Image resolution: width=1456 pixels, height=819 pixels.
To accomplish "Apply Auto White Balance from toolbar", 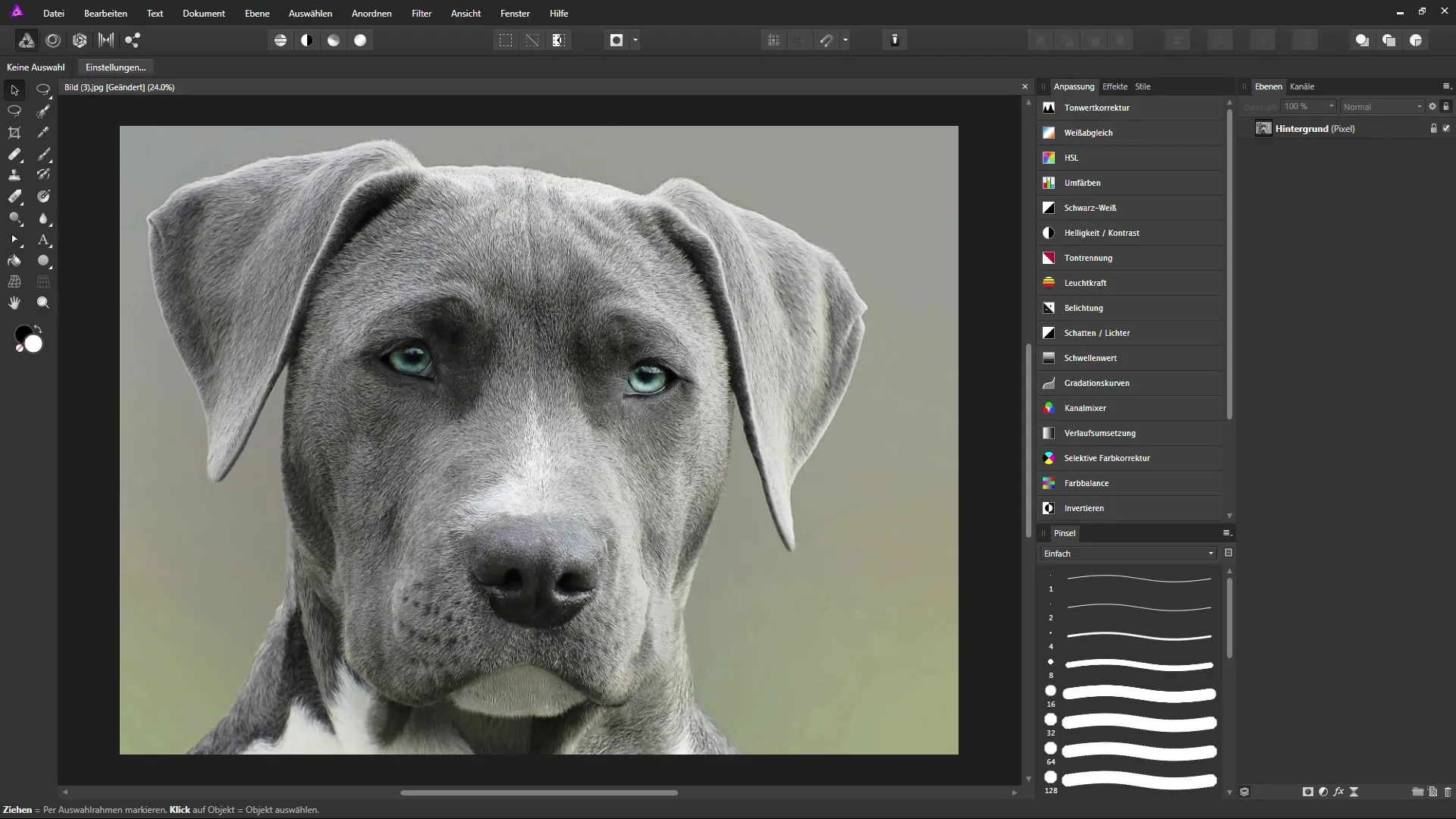I will coord(360,40).
